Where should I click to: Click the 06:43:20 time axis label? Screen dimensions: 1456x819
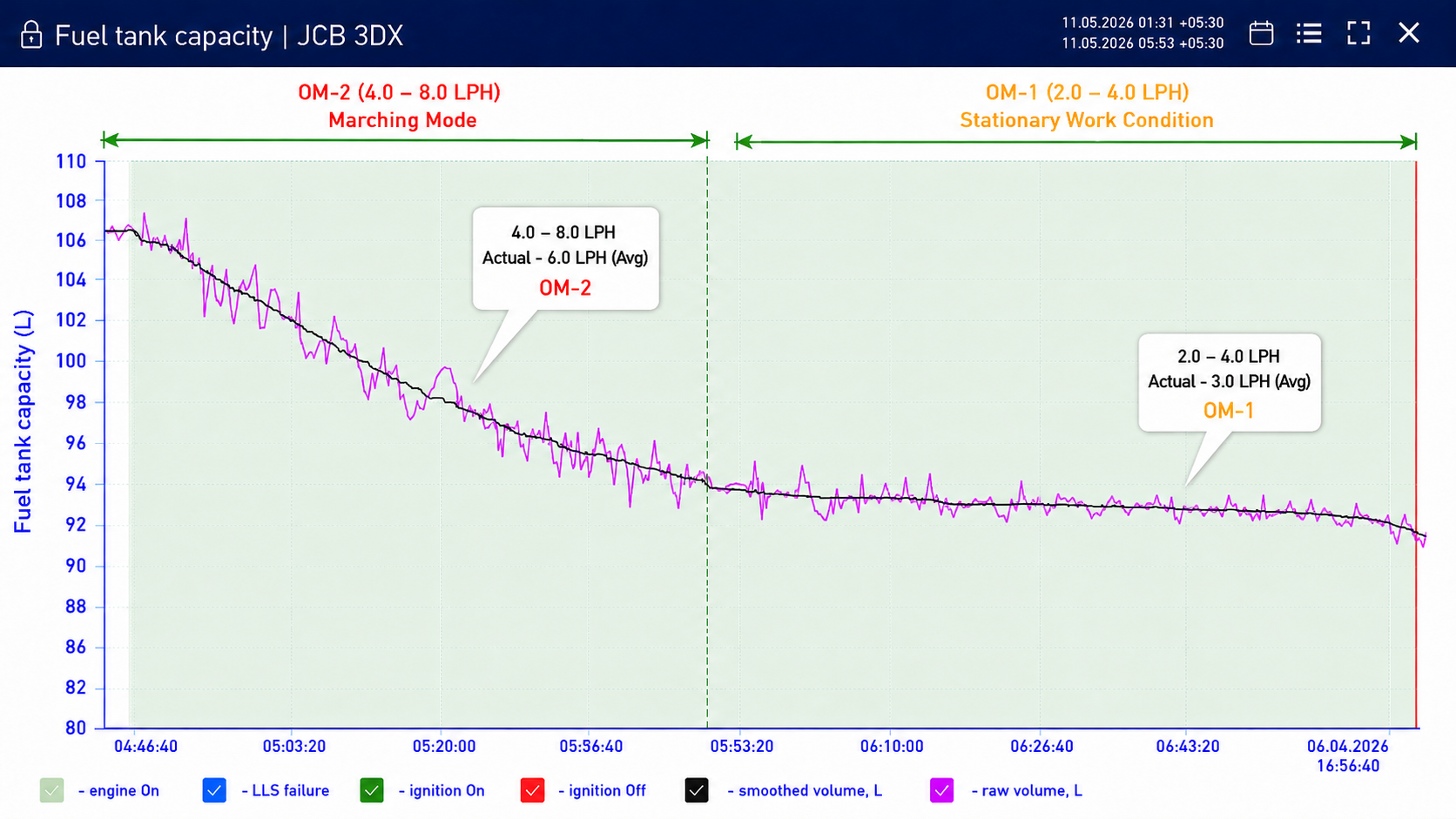1188,747
